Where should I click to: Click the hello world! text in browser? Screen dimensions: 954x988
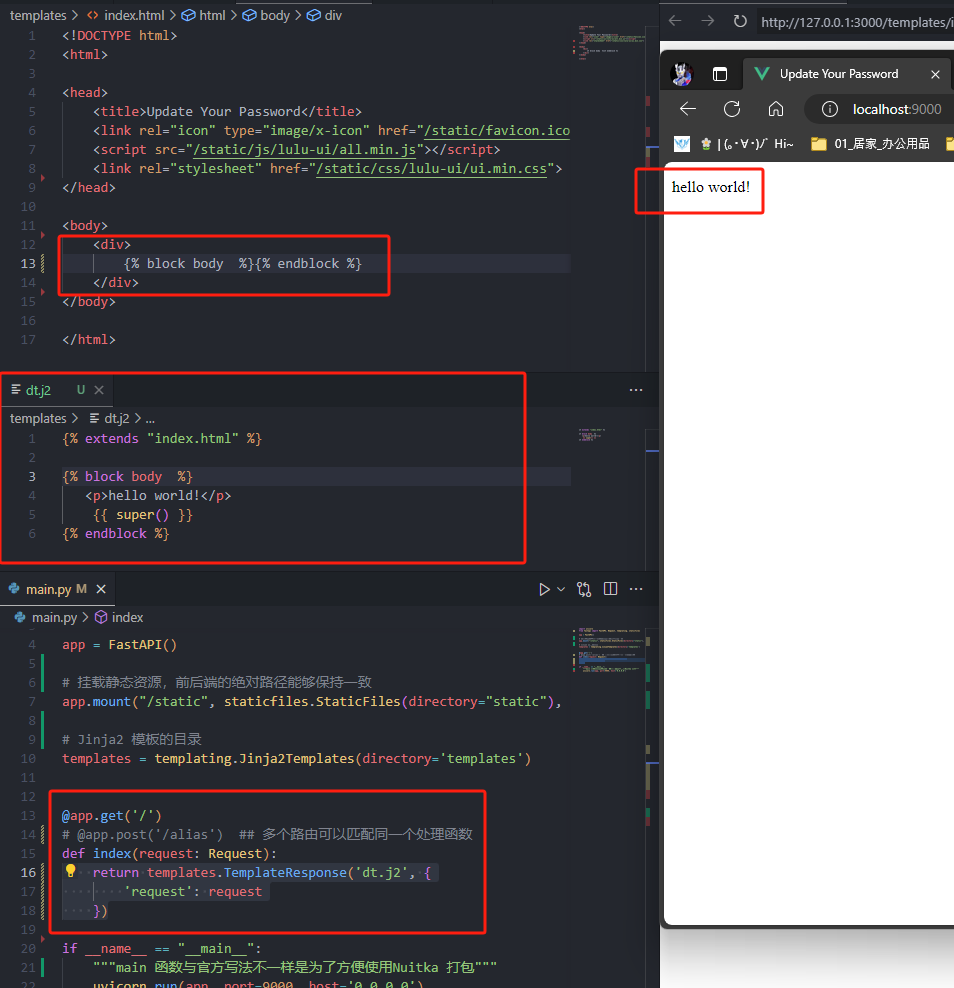tap(711, 187)
